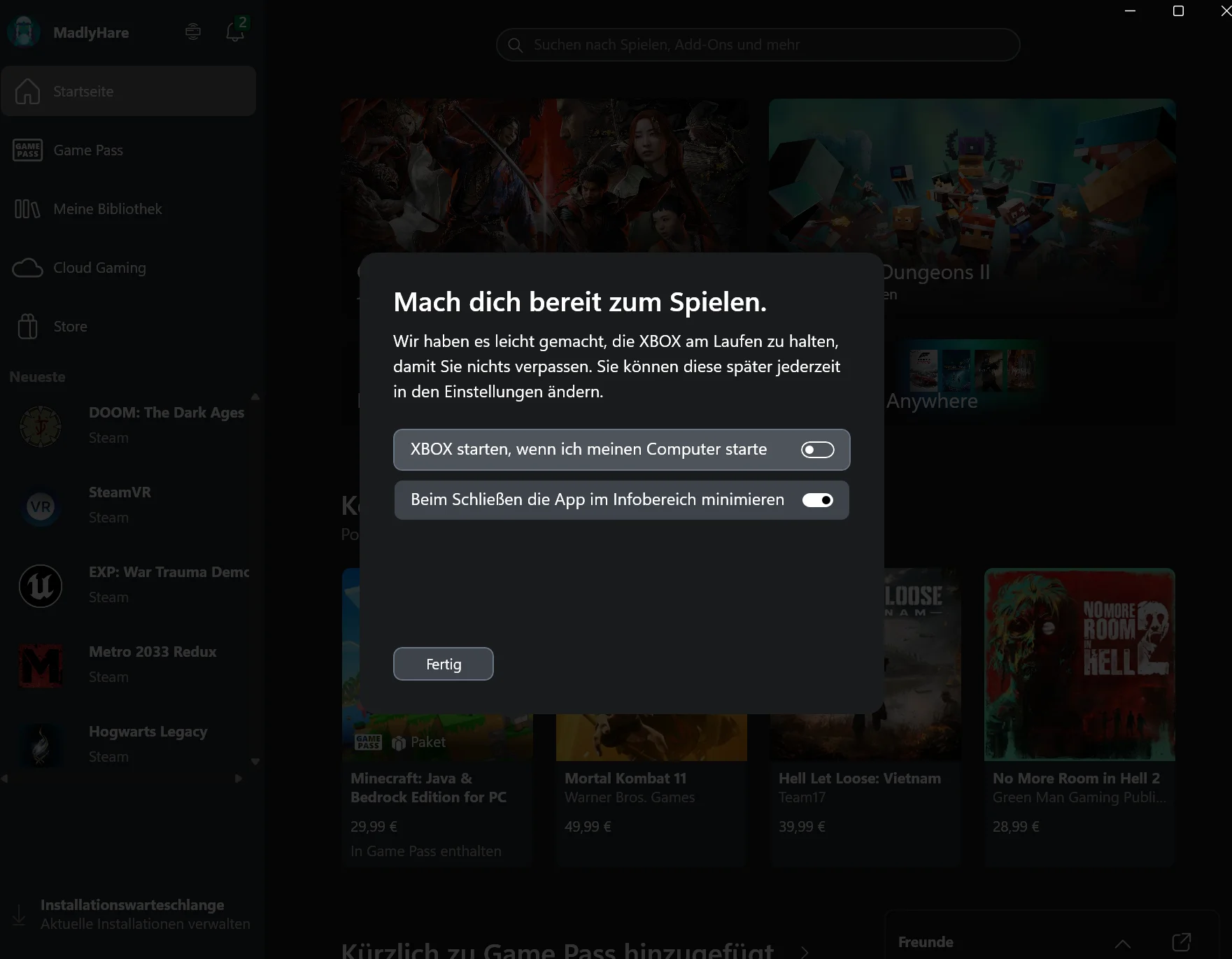
Task: Open Meine Bibliothek
Action: (x=129, y=209)
